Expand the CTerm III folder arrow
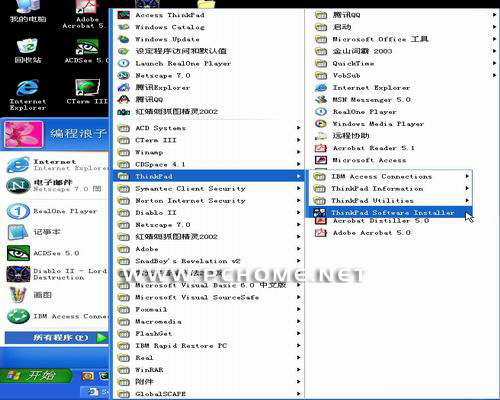 point(299,140)
